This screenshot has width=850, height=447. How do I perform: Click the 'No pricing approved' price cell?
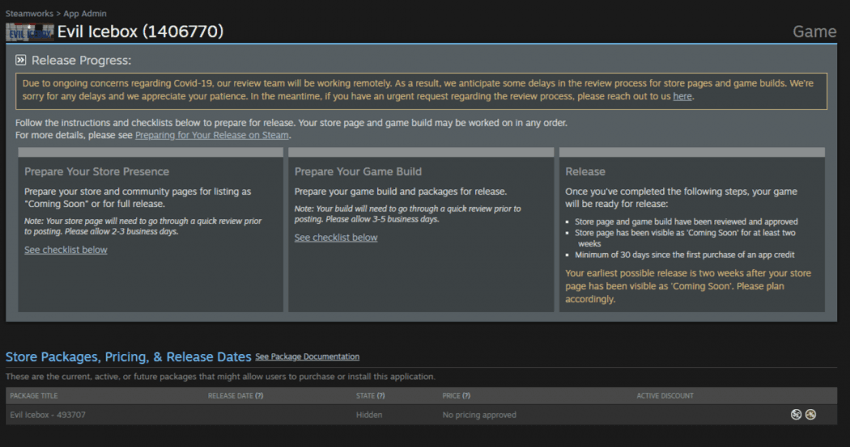point(479,414)
